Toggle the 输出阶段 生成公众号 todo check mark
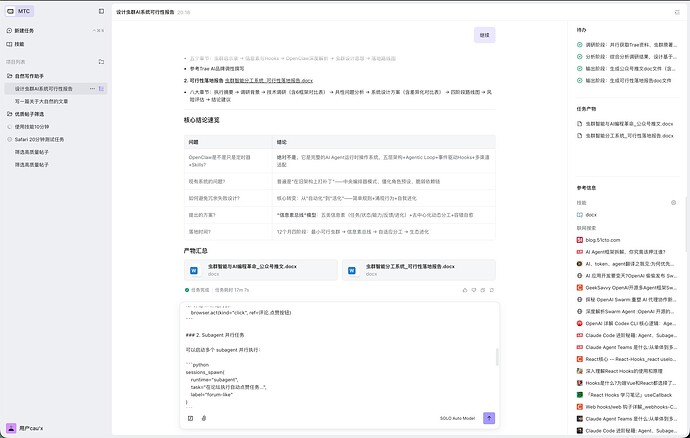Image resolution: width=690 pixels, height=438 pixels. [579, 68]
